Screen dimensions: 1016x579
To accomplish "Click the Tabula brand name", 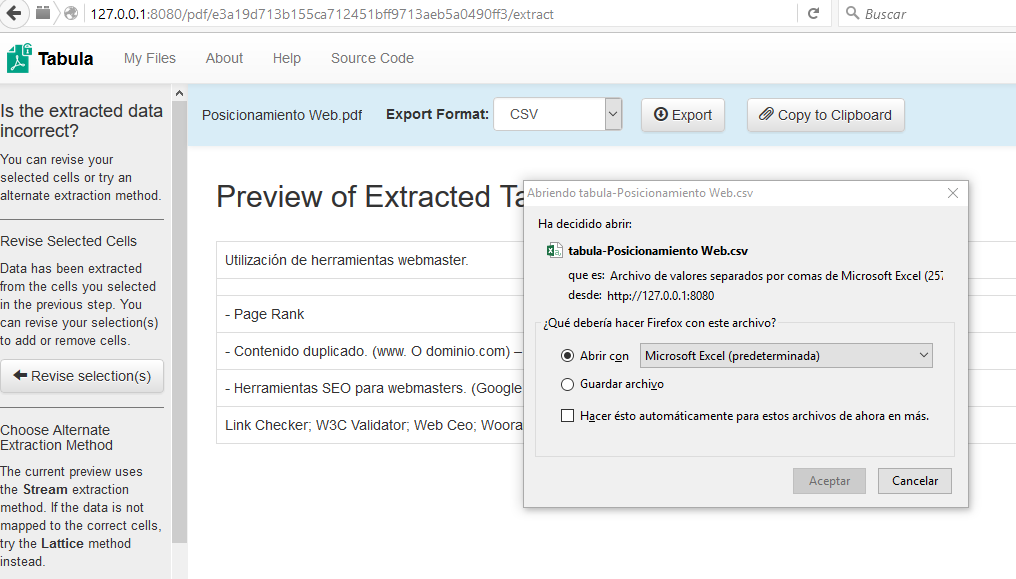I will point(65,59).
